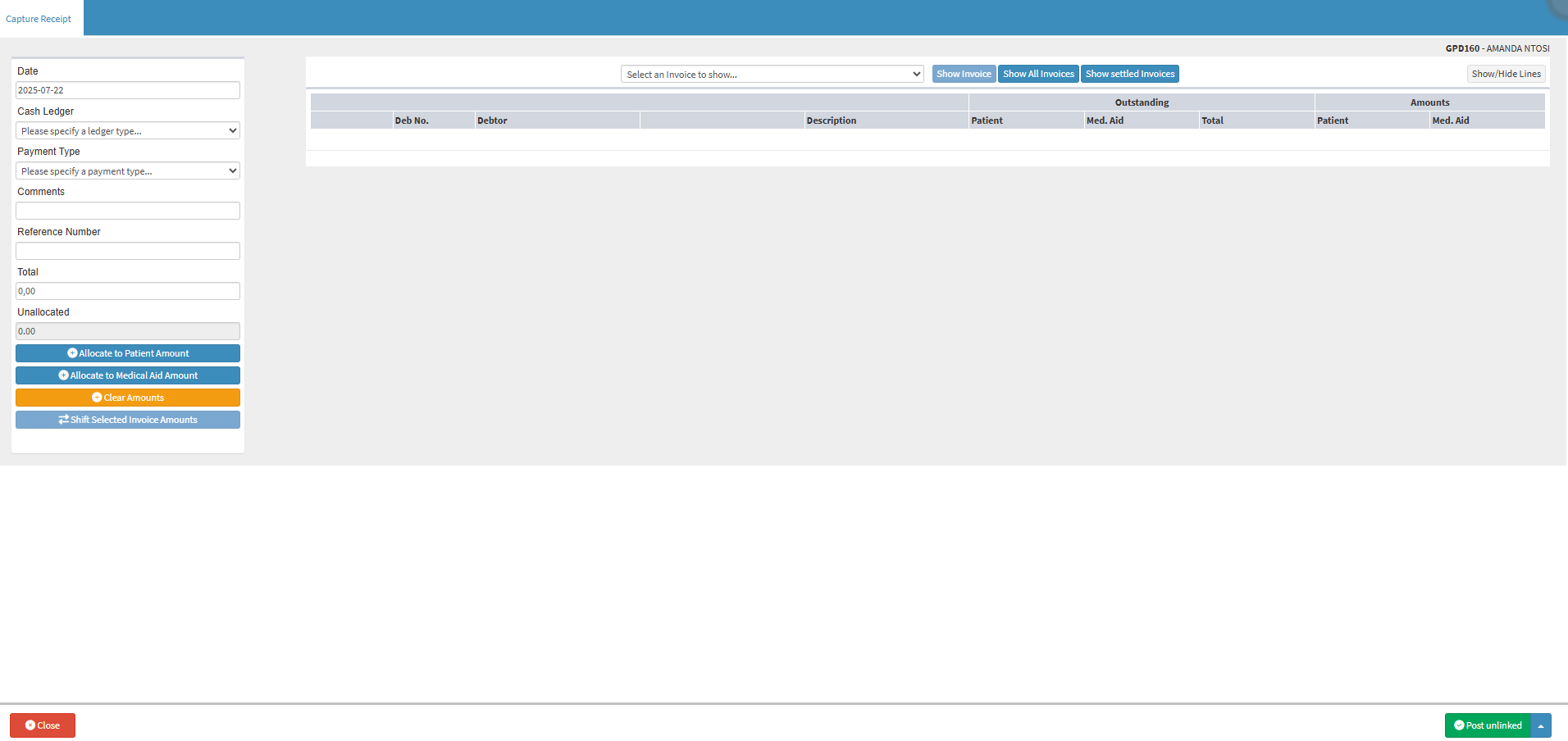Click the Outstanding group header
This screenshot has height=741, width=1568.
1142,102
